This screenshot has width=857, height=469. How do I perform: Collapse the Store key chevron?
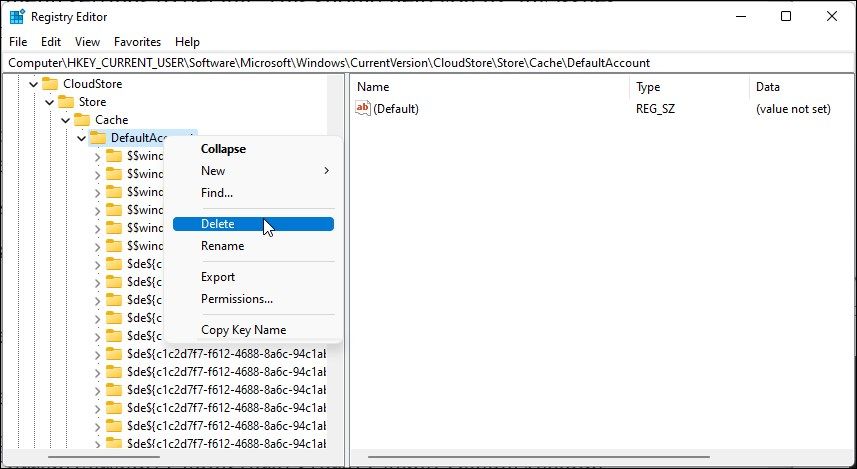pyautogui.click(x=49, y=102)
